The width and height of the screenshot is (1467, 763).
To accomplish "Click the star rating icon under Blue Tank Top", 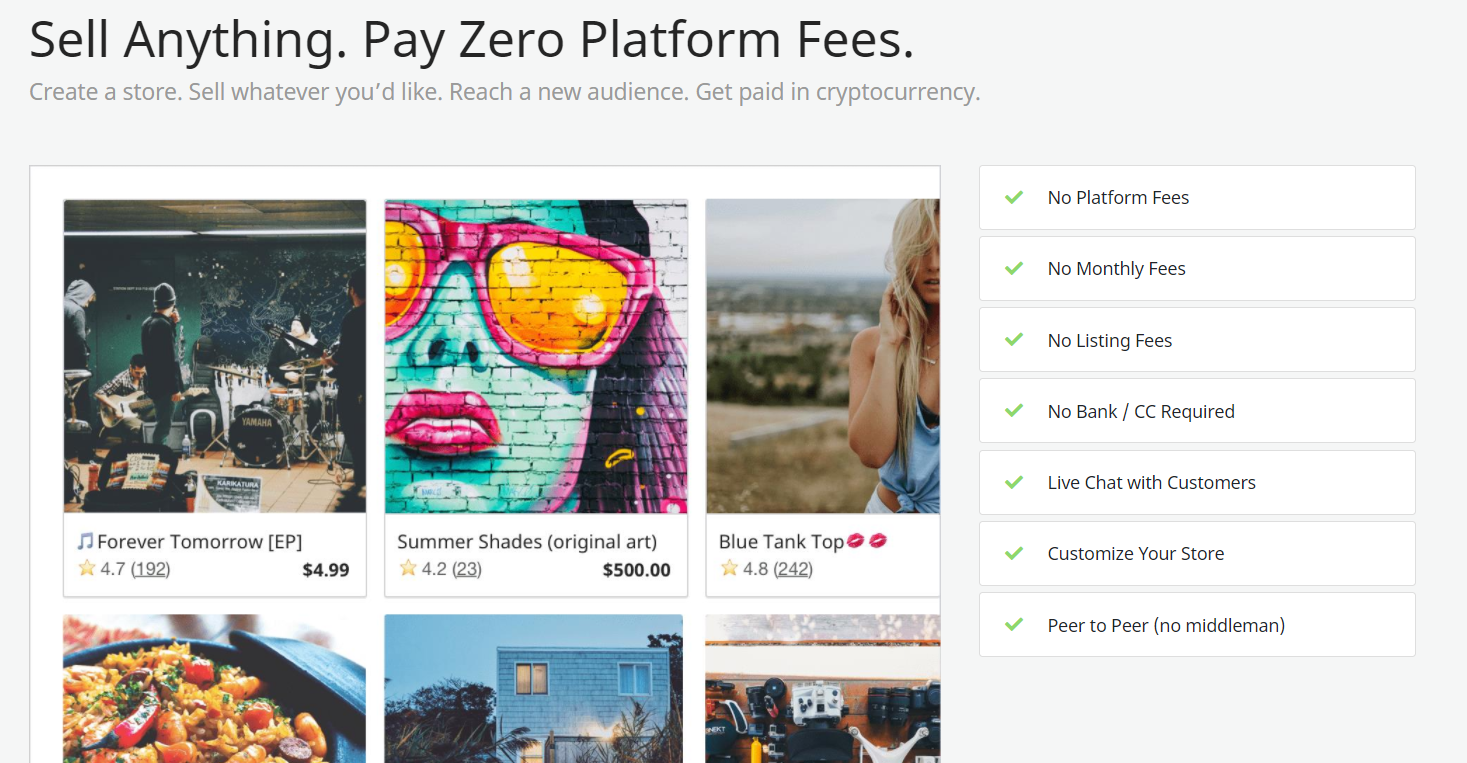I will (x=729, y=568).
